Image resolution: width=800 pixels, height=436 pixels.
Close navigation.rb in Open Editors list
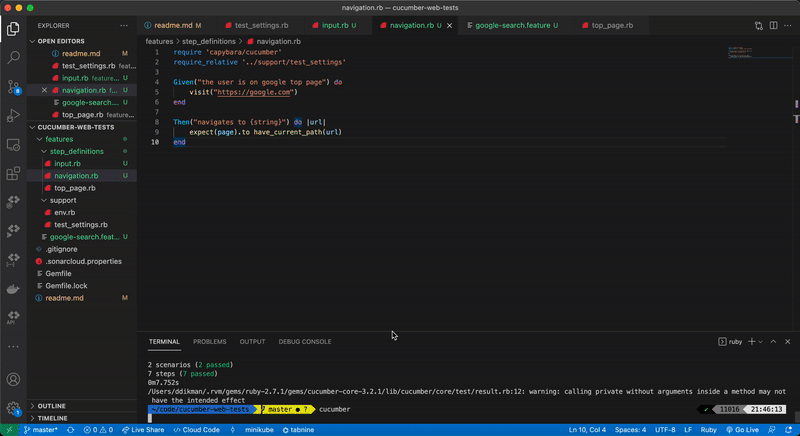click(x=44, y=90)
